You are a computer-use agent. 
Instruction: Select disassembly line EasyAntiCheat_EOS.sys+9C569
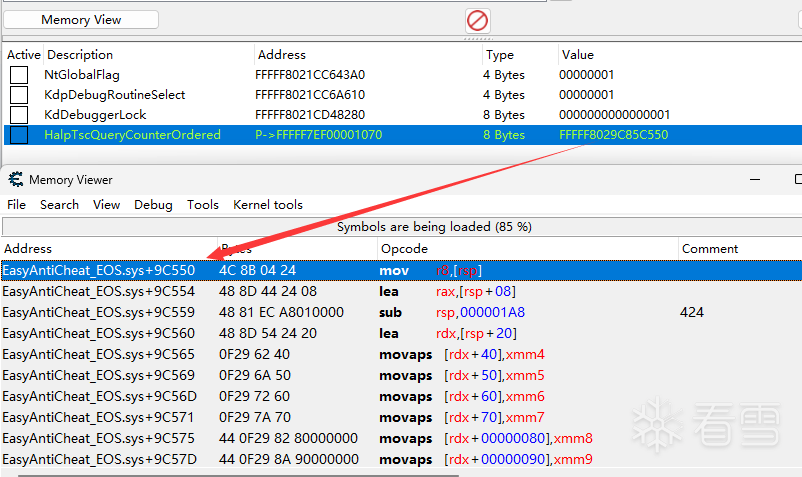point(401,375)
